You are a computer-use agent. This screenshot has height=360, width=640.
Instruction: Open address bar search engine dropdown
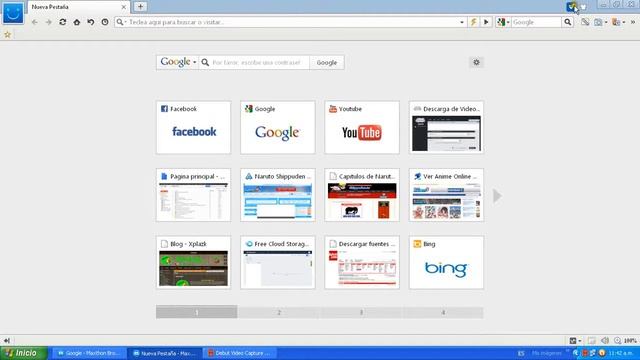click(121, 22)
